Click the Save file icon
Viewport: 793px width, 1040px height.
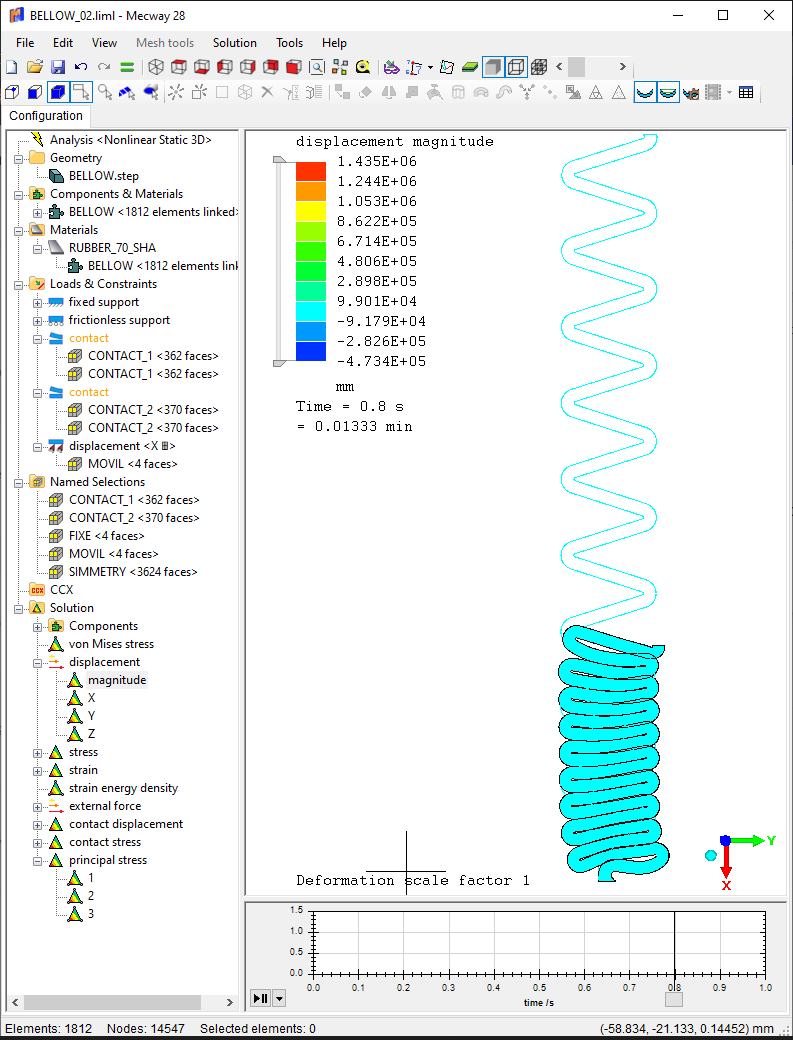click(x=58, y=67)
